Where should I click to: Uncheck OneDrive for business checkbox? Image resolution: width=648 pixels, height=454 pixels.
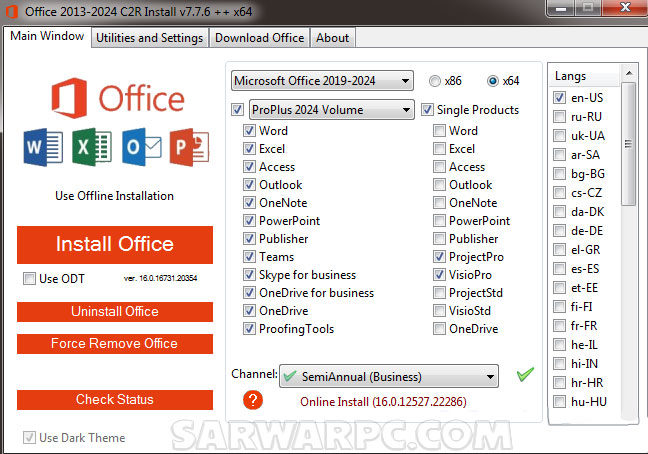tap(249, 293)
